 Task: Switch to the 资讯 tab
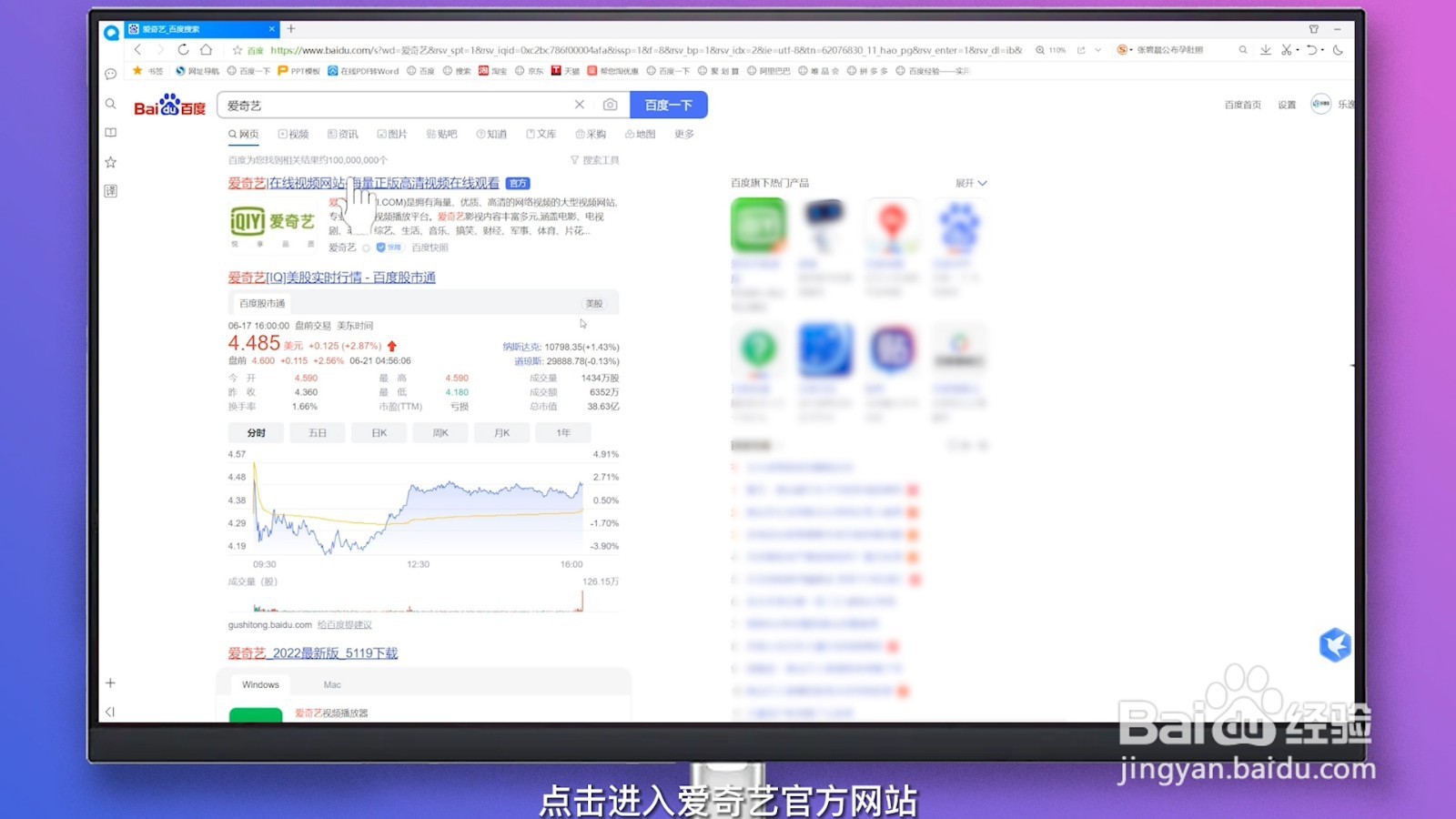click(x=343, y=134)
